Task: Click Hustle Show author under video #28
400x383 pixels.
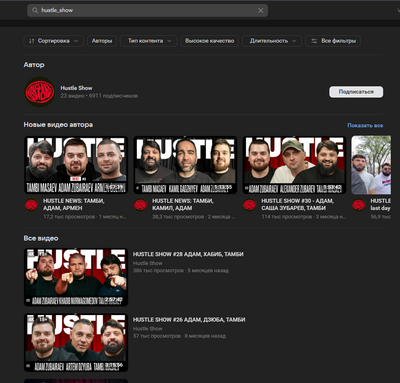Action: click(148, 263)
